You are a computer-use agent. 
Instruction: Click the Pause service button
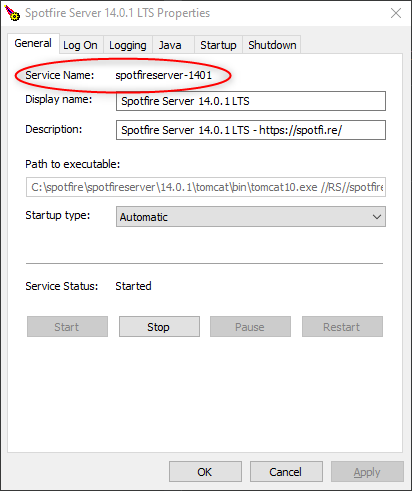pos(250,327)
